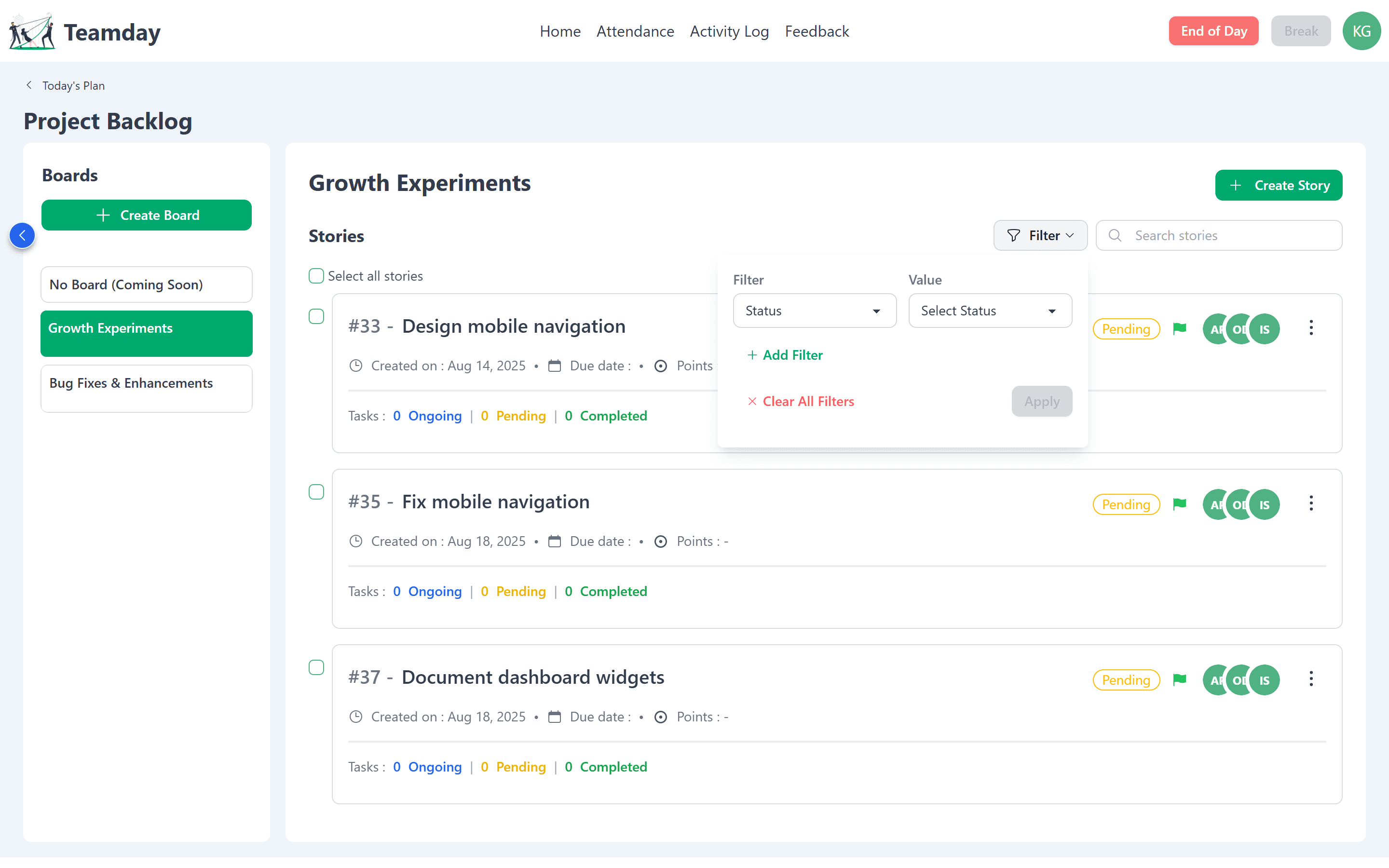Image resolution: width=1389 pixels, height=868 pixels.
Task: Click the Pending status badge on story #35
Action: 1126,504
